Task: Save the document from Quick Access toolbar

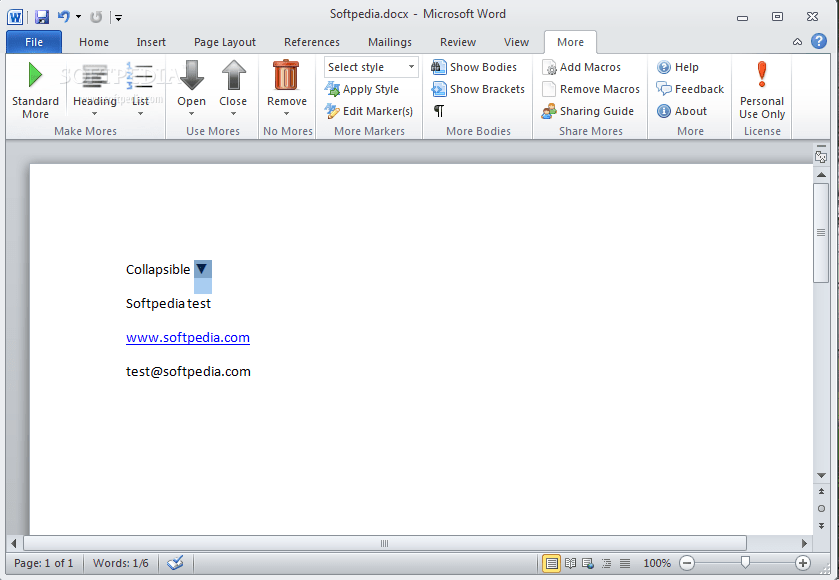Action: [x=42, y=17]
